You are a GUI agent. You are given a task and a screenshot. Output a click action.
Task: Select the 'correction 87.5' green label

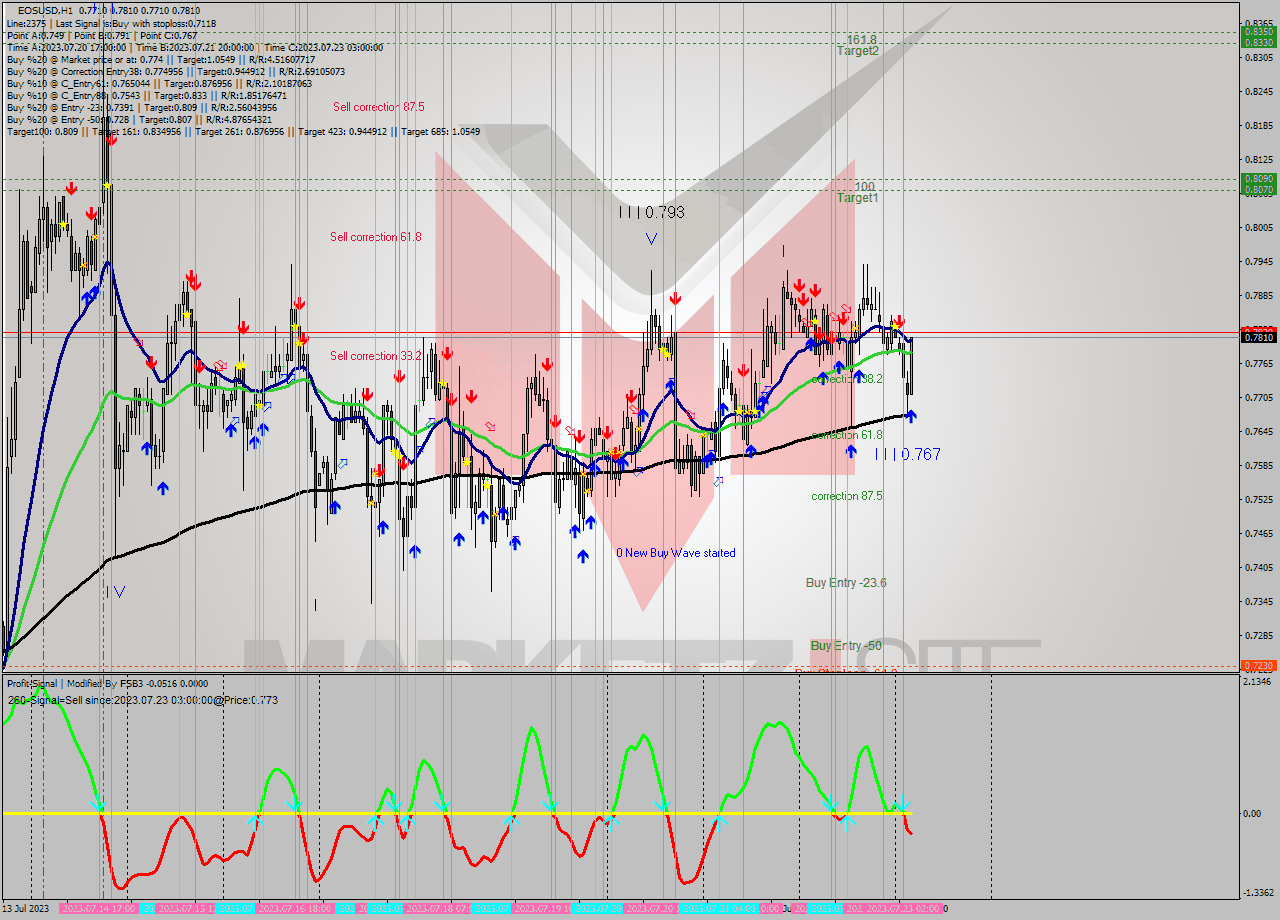[x=847, y=496]
